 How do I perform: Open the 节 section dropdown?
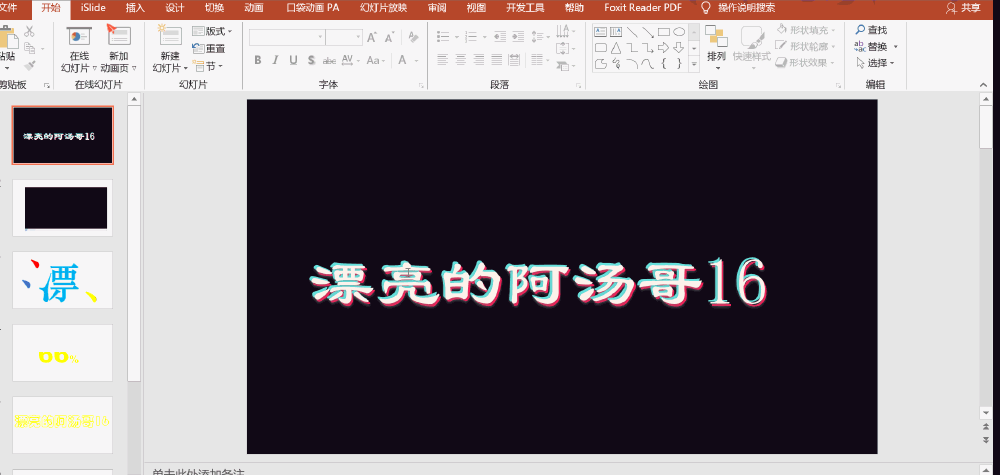(207, 66)
